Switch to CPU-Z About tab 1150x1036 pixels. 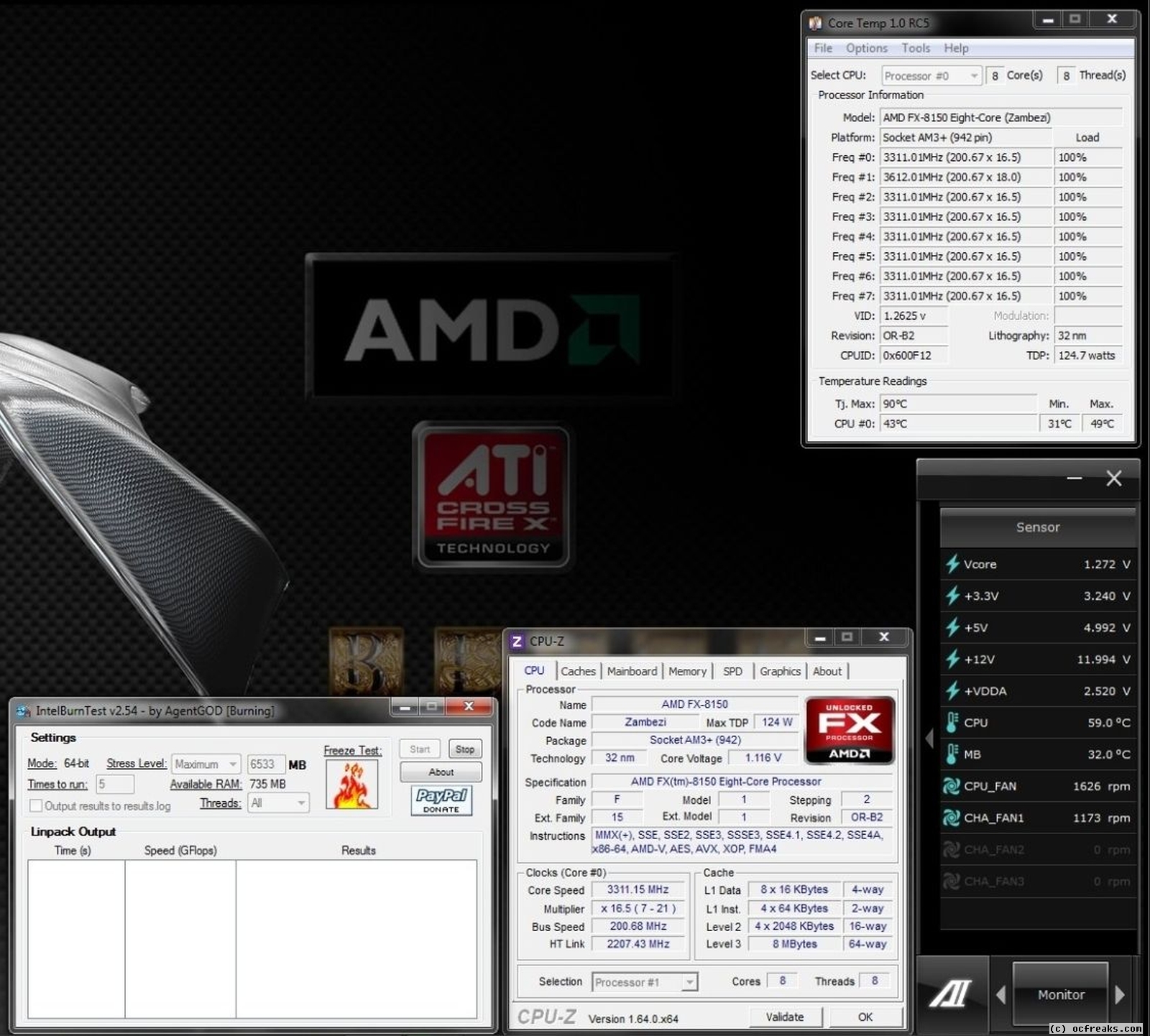coord(827,671)
